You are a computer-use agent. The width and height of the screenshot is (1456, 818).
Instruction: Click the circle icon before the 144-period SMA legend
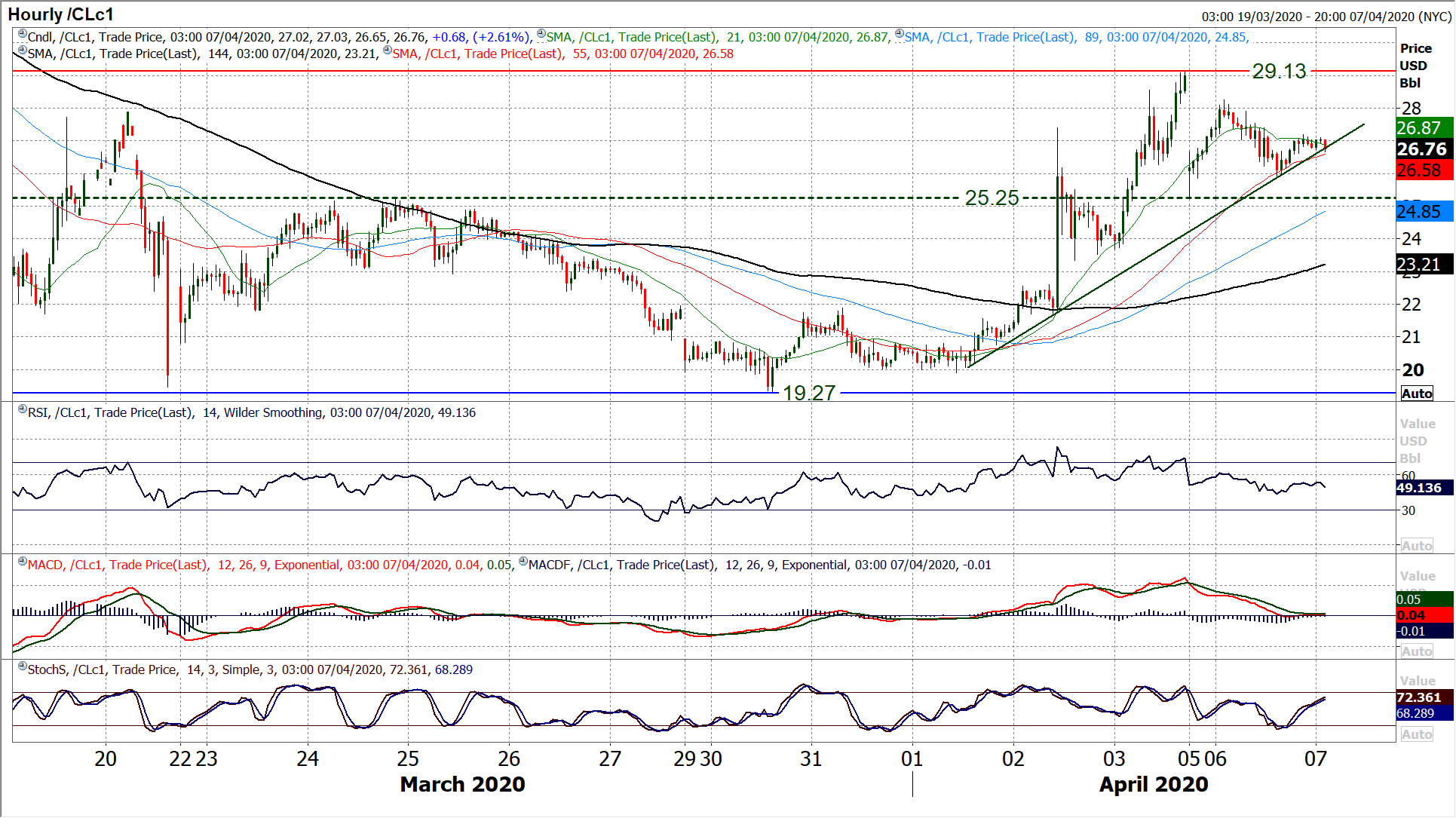pyautogui.click(x=23, y=51)
